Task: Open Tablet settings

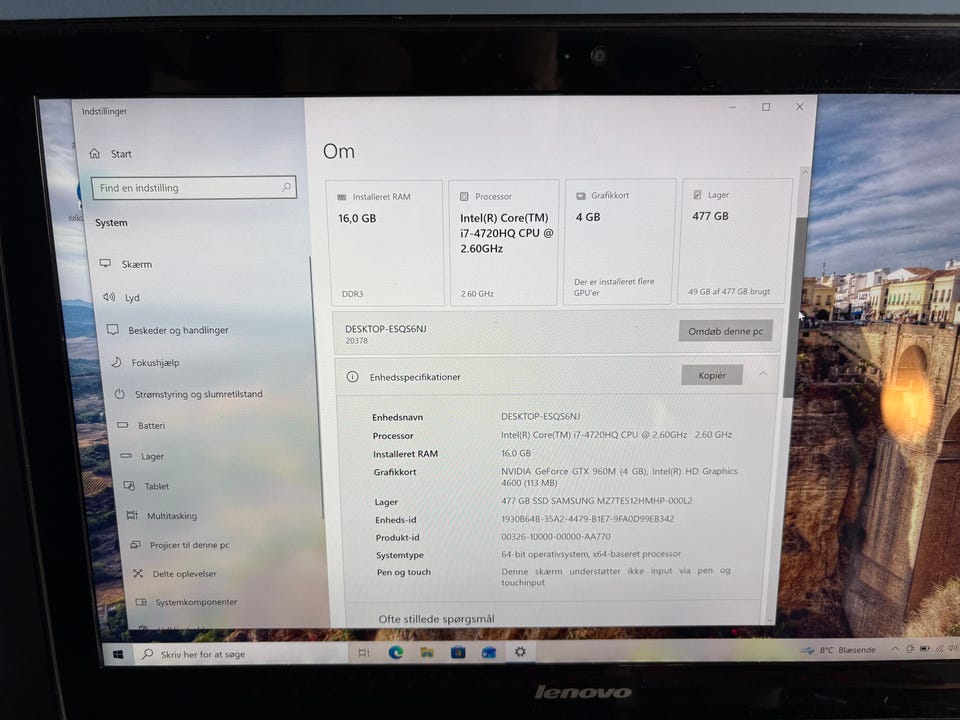Action: 146,486
